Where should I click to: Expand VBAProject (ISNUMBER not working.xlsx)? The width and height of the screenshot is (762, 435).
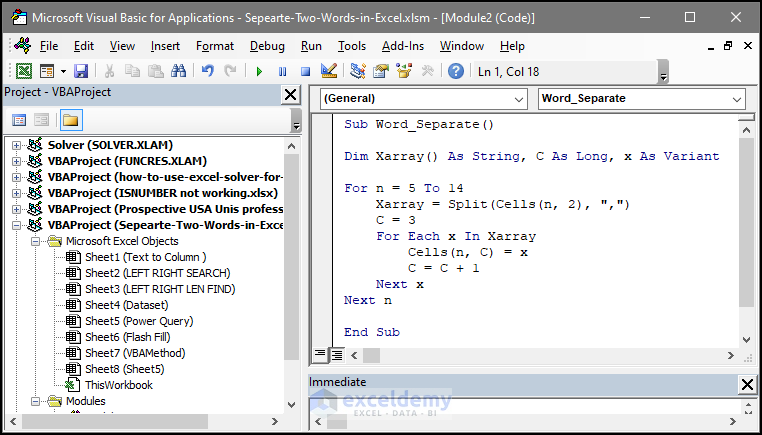[x=17, y=193]
